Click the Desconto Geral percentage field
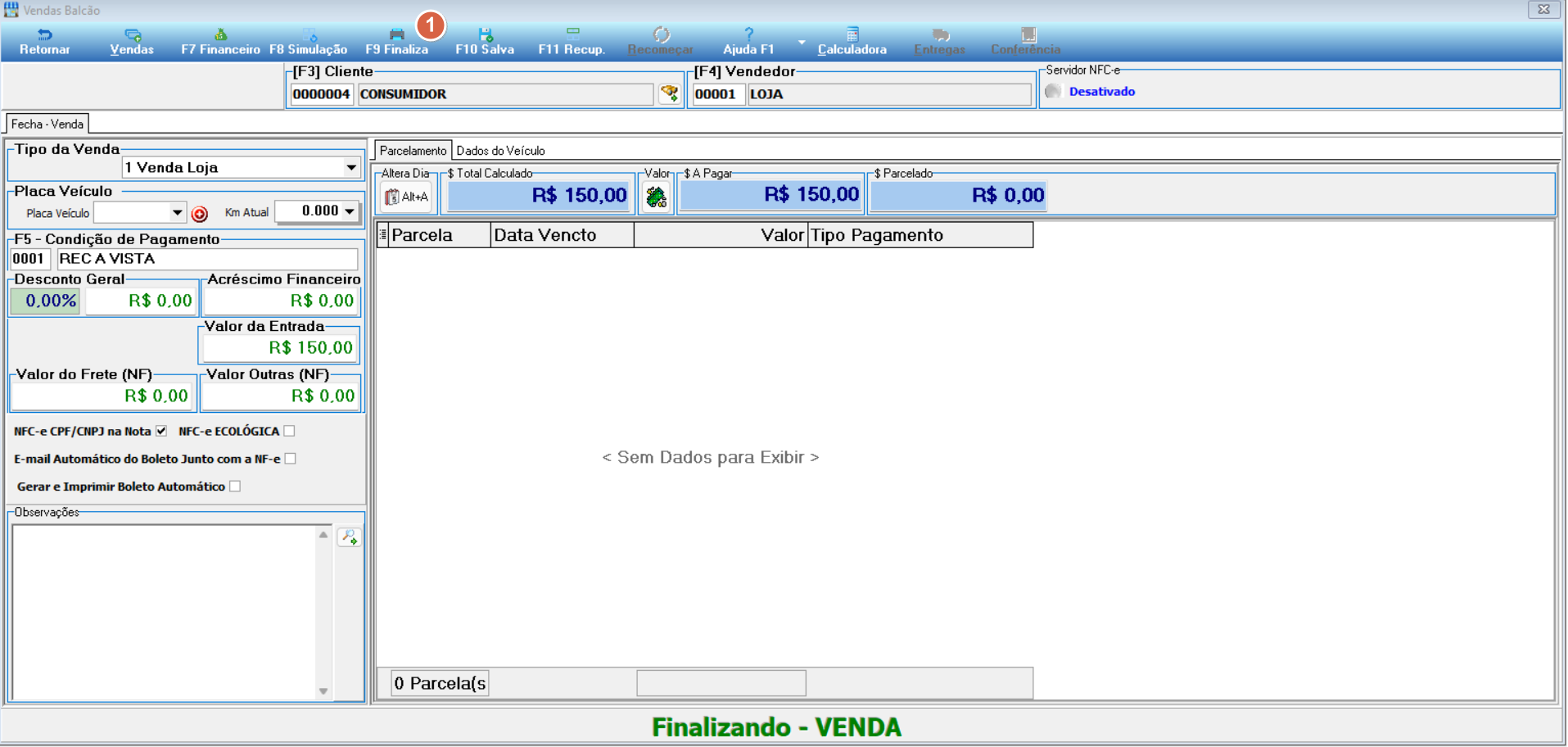The width and height of the screenshot is (1568, 747). pyautogui.click(x=46, y=301)
